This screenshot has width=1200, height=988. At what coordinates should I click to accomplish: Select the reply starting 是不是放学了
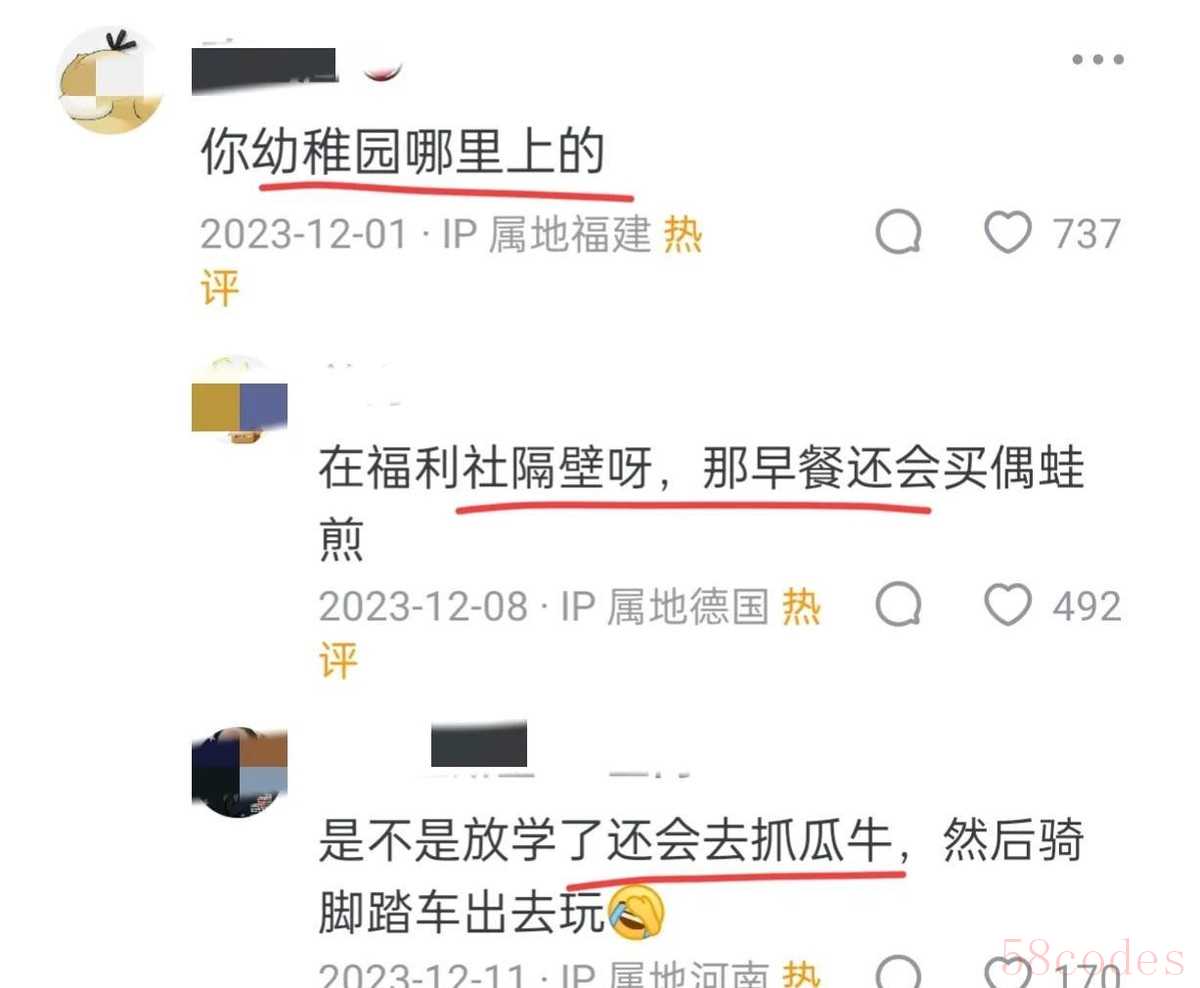click(x=702, y=876)
